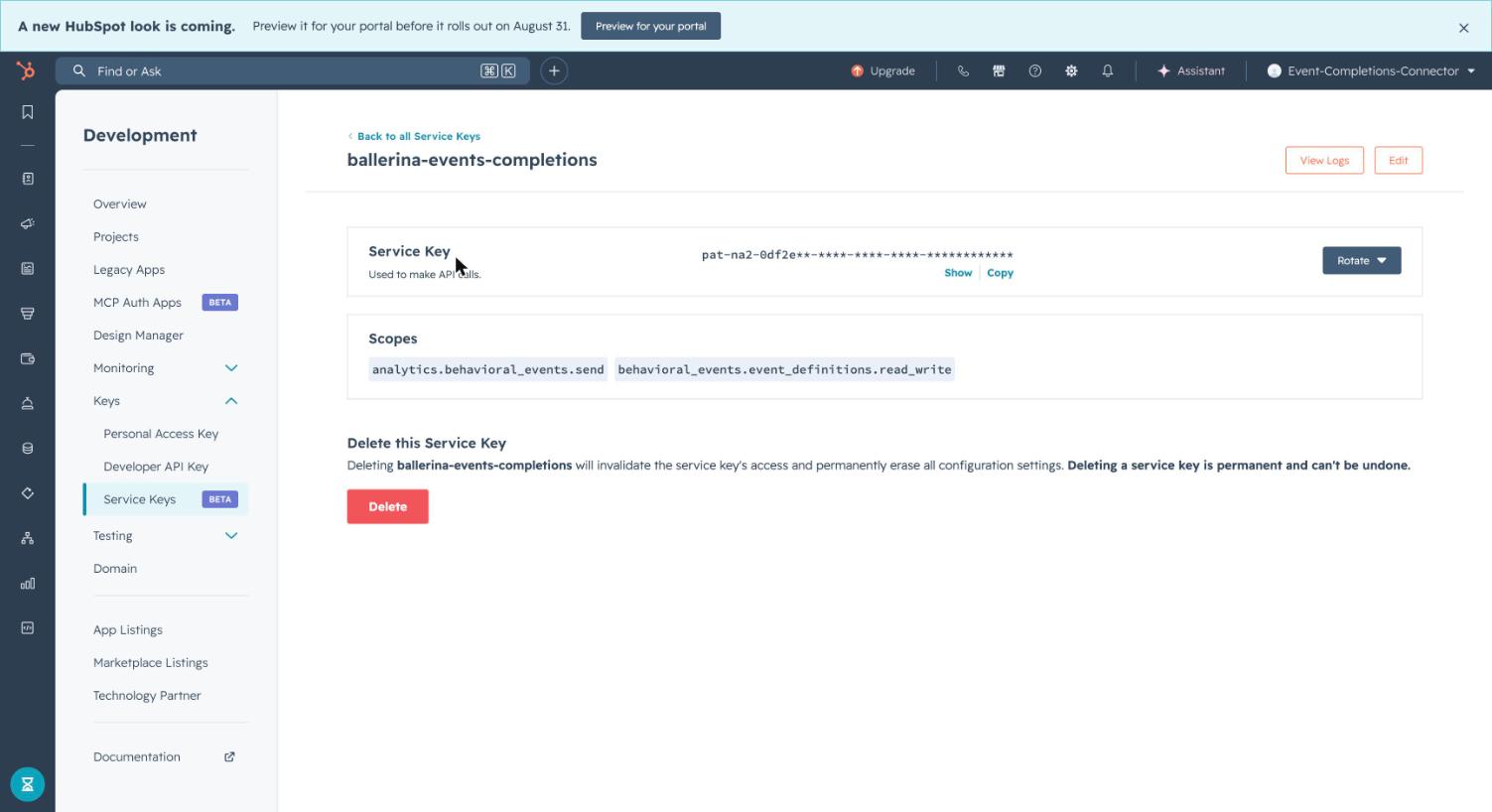The width and height of the screenshot is (1492, 812).
Task: Open the calling phone icon
Action: coord(963,70)
